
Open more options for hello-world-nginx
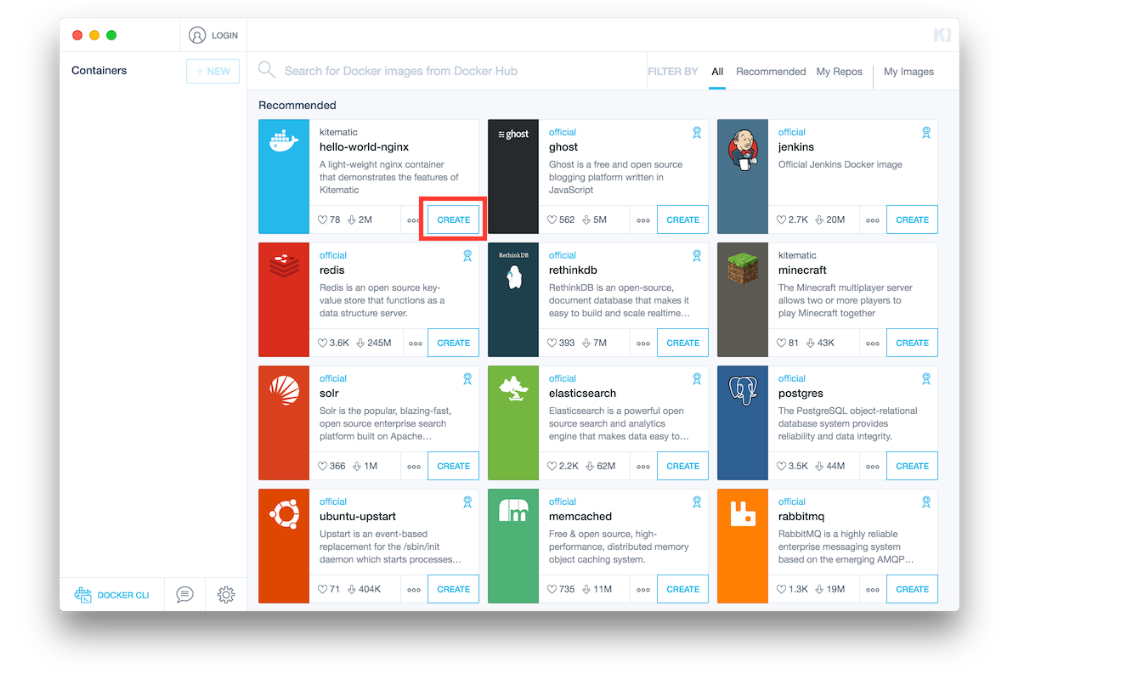coord(412,220)
